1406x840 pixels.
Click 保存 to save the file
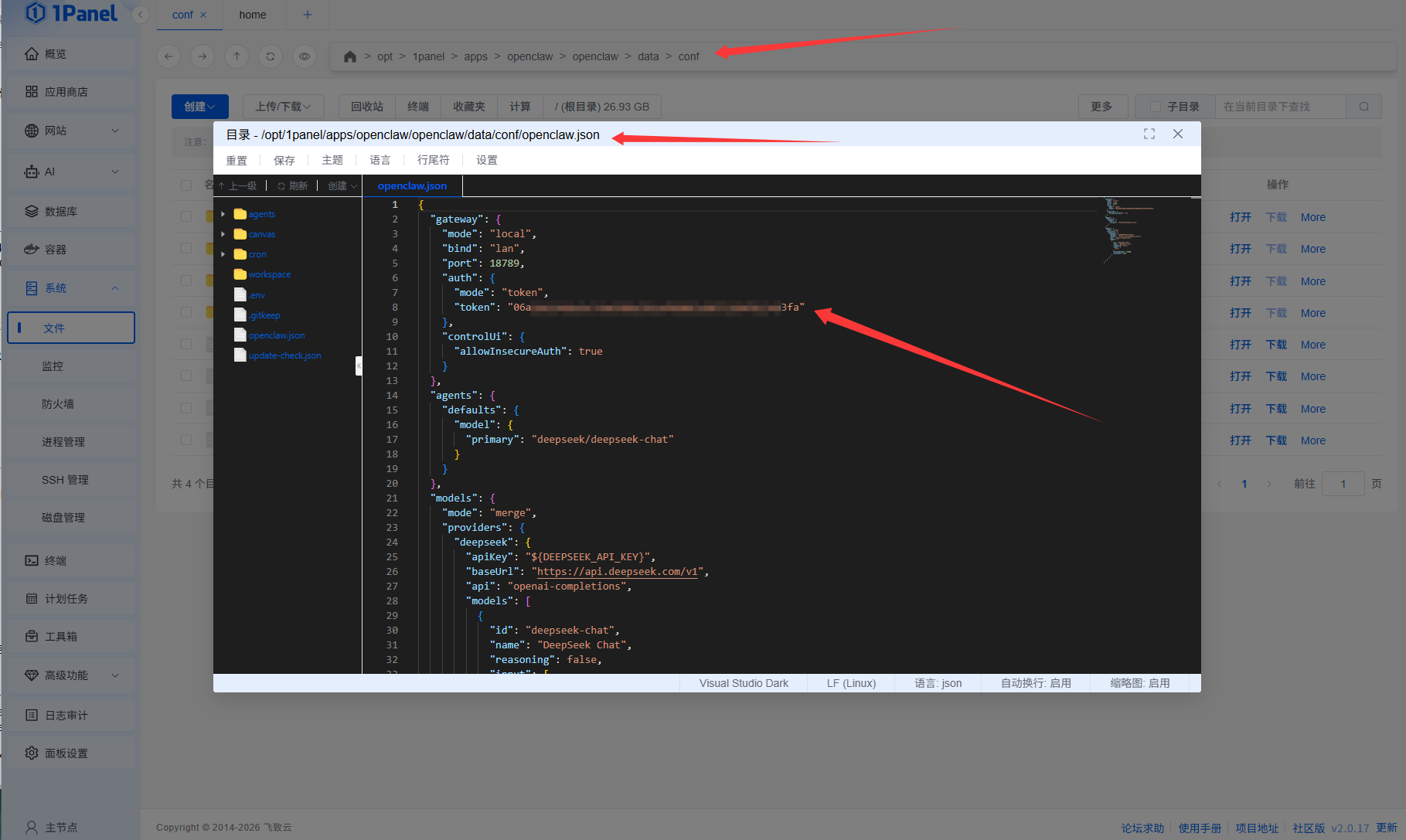pos(284,160)
